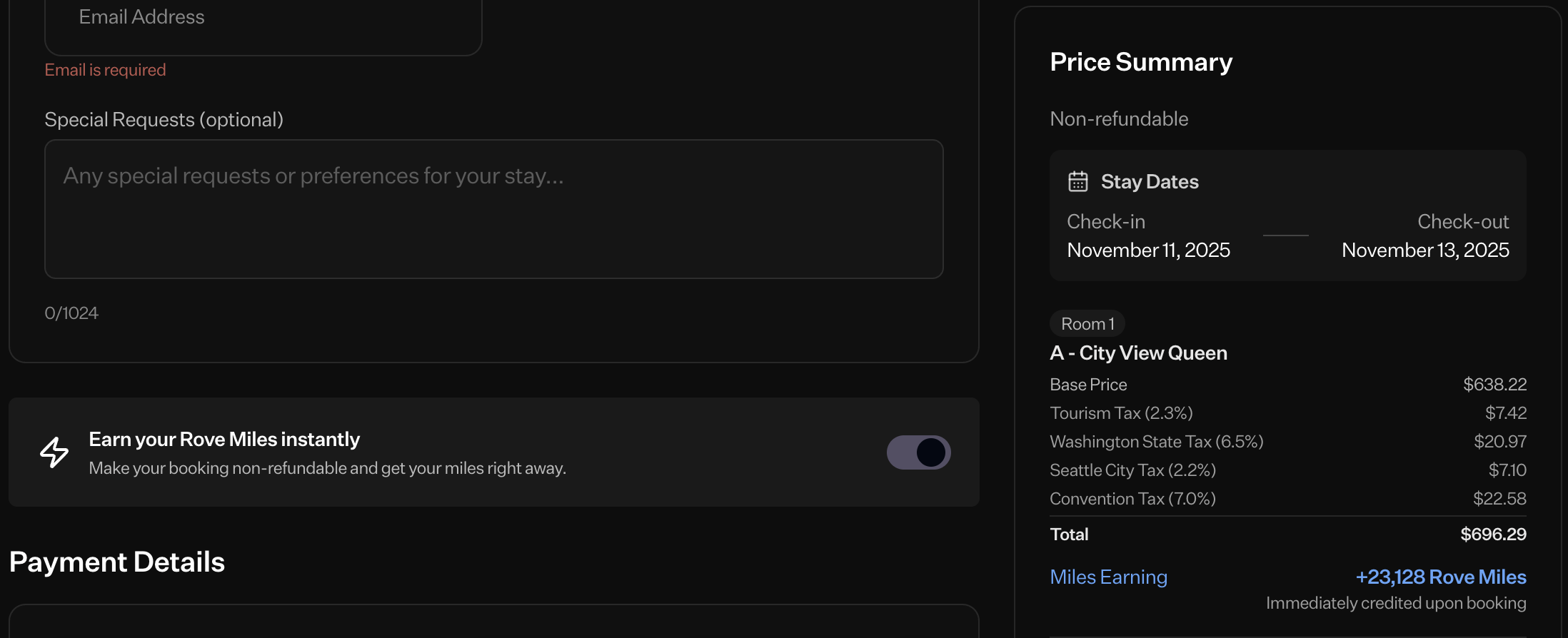Click the calendar icon beside Stay Dates

tap(1077, 182)
